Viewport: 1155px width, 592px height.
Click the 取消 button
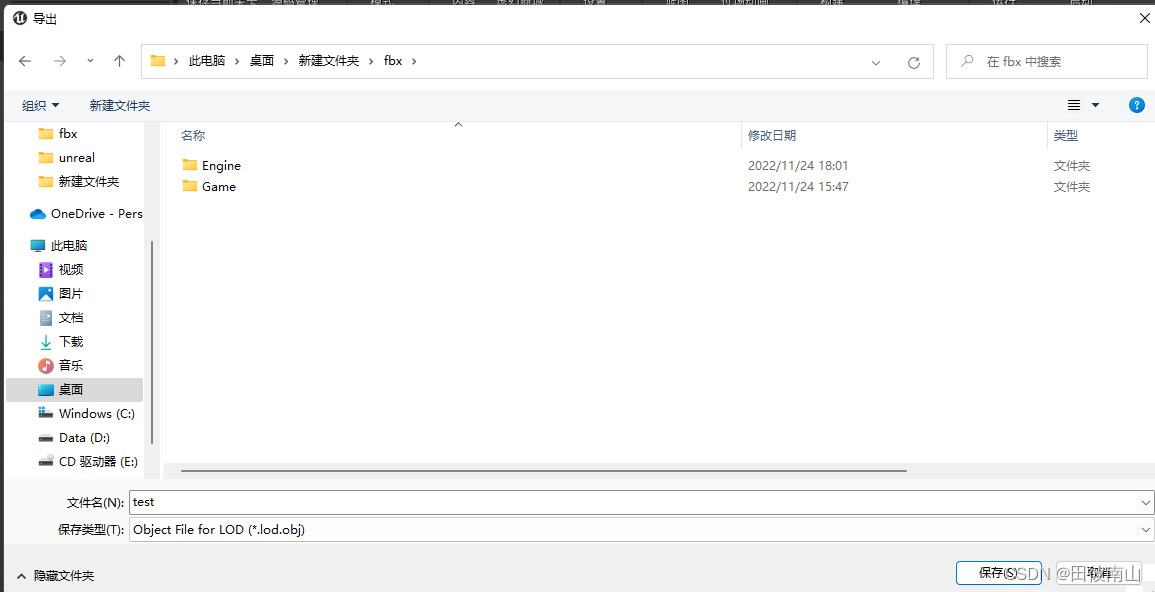pyautogui.click(x=1099, y=572)
